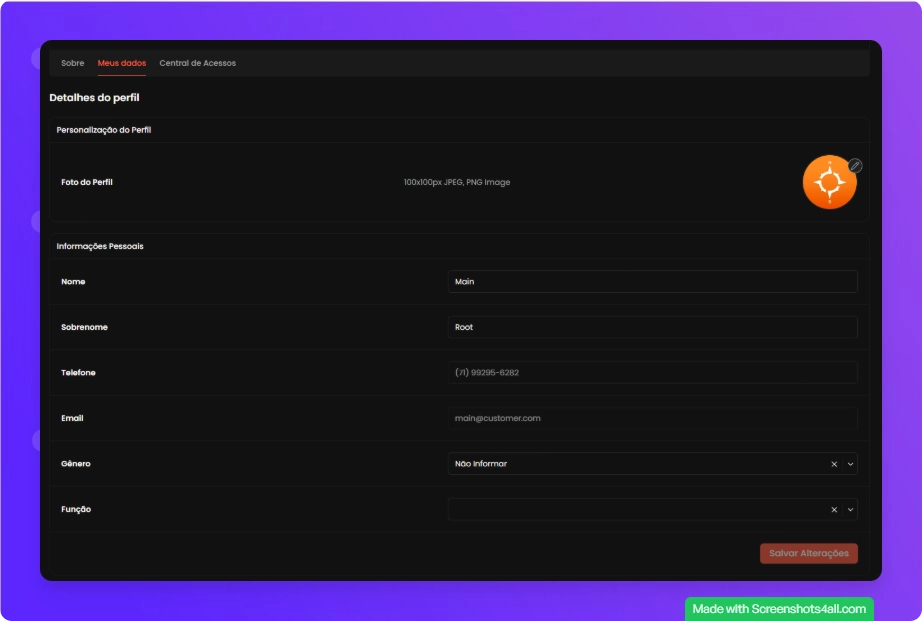
Task: Focus the Nome input containing Main
Action: tap(652, 282)
